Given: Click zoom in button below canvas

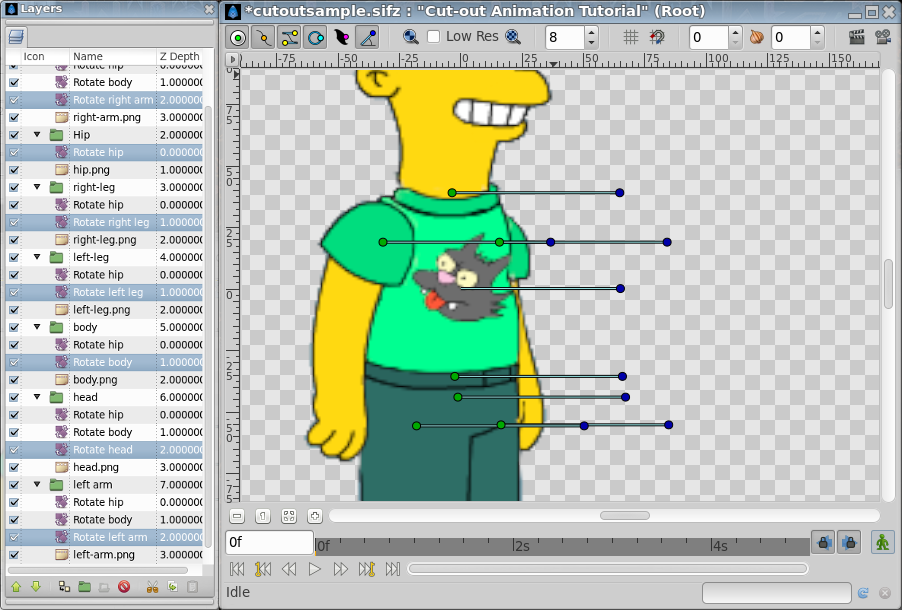Looking at the screenshot, I should pos(315,516).
